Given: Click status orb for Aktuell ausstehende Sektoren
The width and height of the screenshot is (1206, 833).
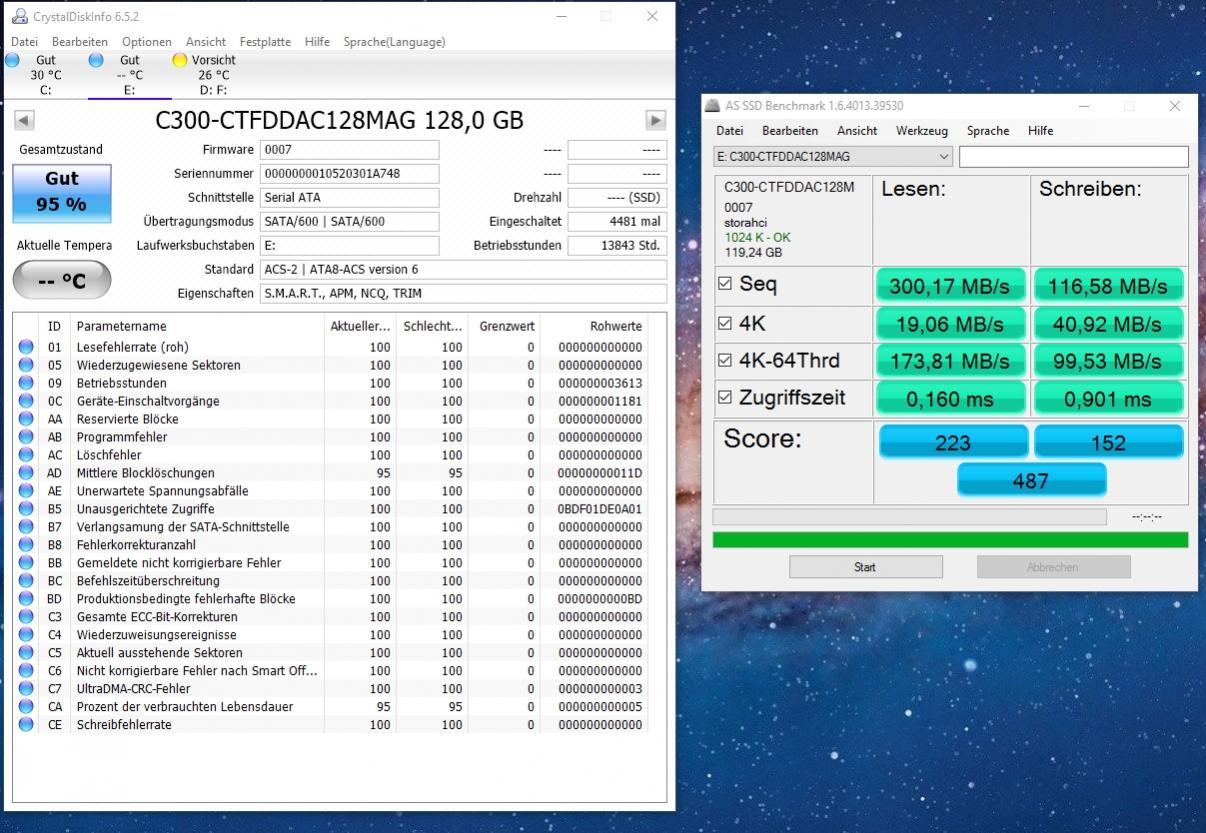Looking at the screenshot, I should tap(26, 653).
